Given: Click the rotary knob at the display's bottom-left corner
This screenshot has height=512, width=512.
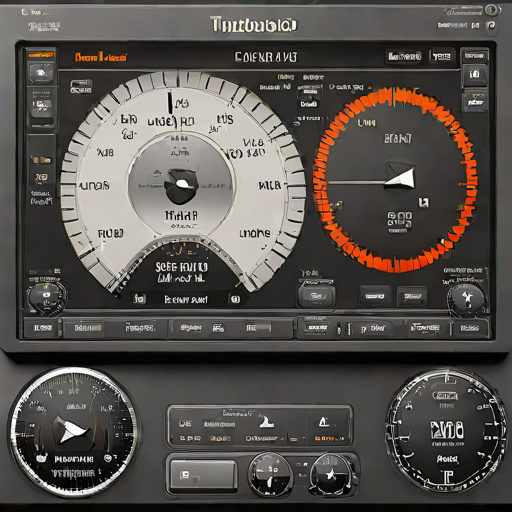Looking at the screenshot, I should point(46,297).
